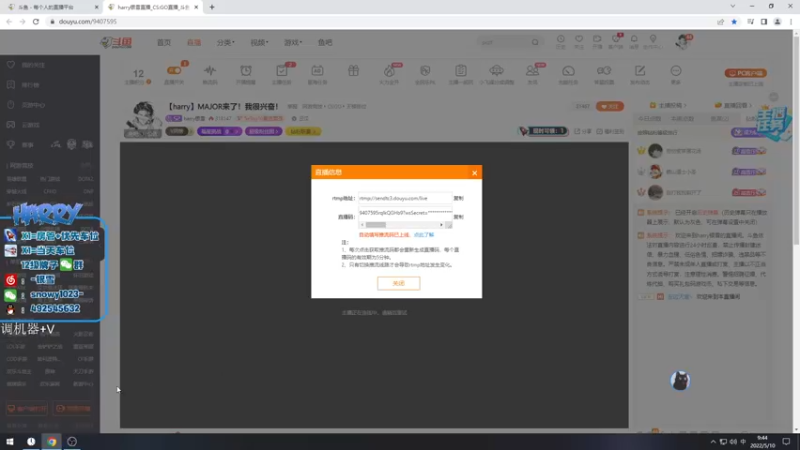800x450 pixels.
Task: Expand the 游戏 dropdown in the top navigation
Action: [293, 42]
